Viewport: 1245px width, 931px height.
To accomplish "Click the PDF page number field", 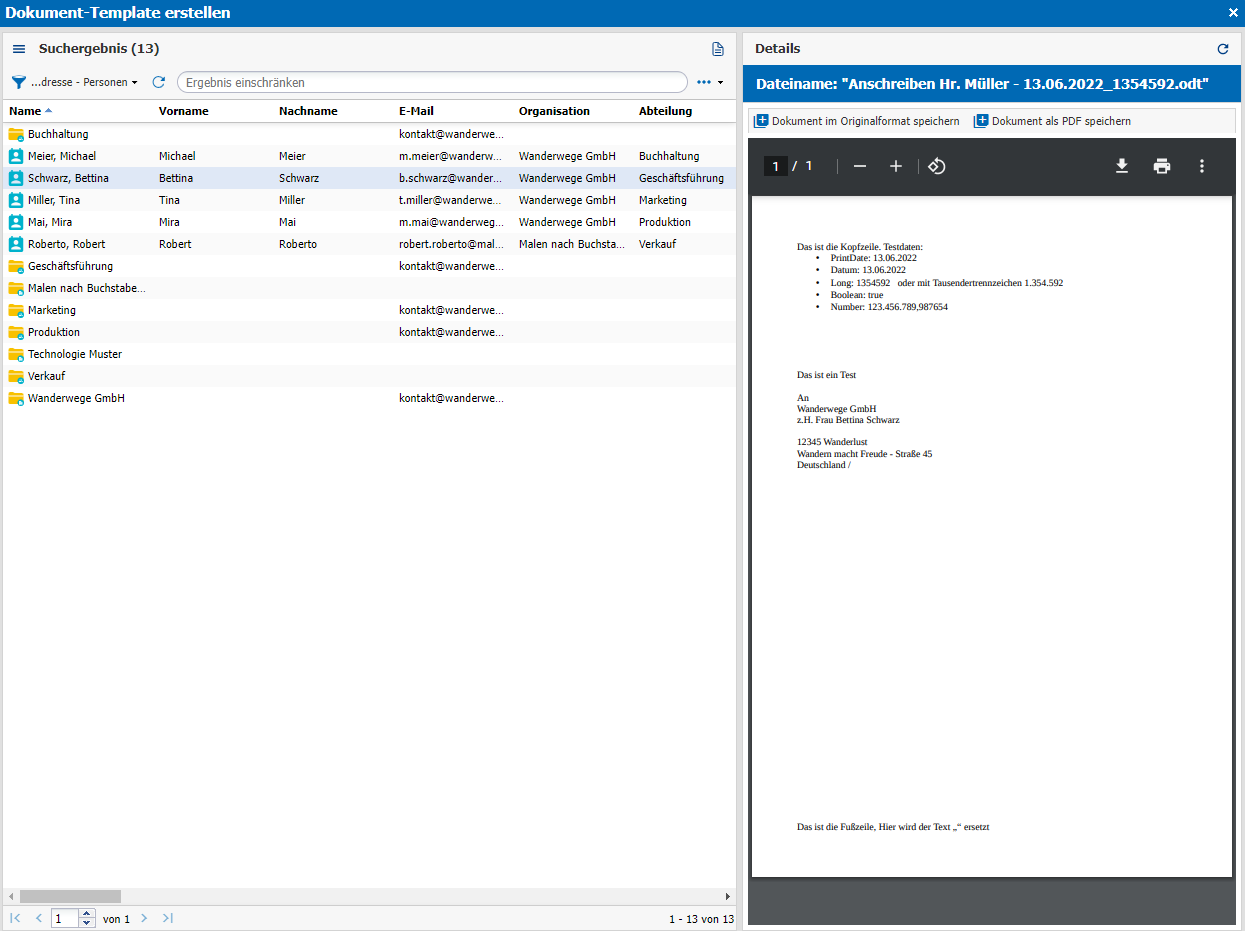I will 775,166.
